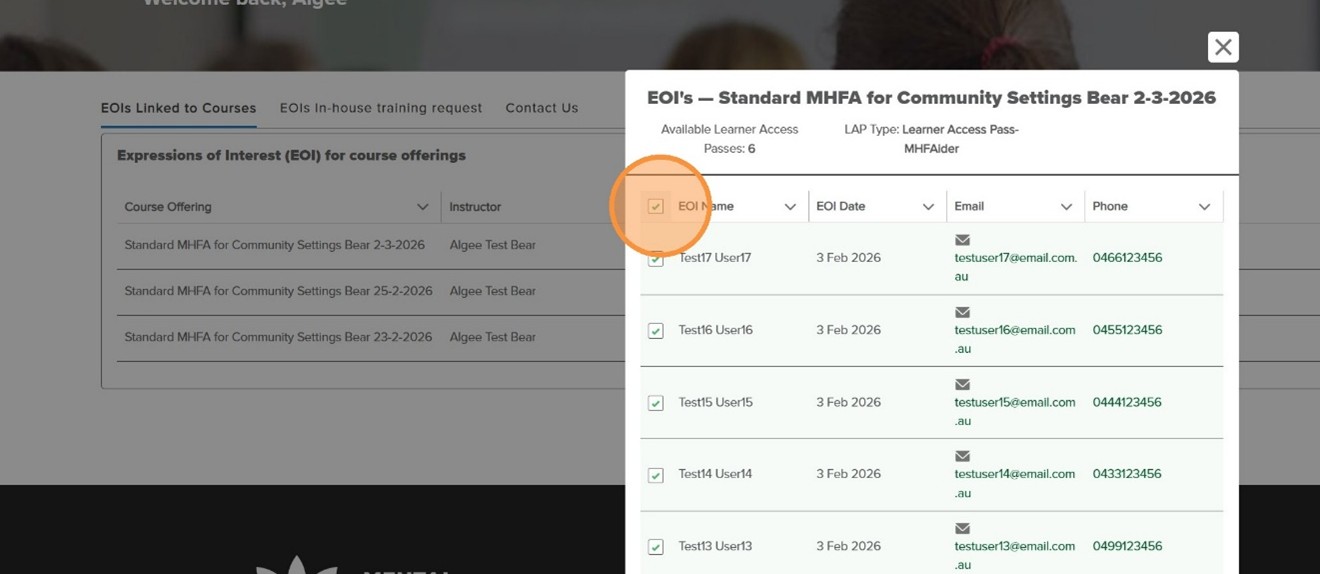Viewport: 1320px width, 574px height.
Task: Click the envelope icon for Test15 User15
Action: (962, 384)
